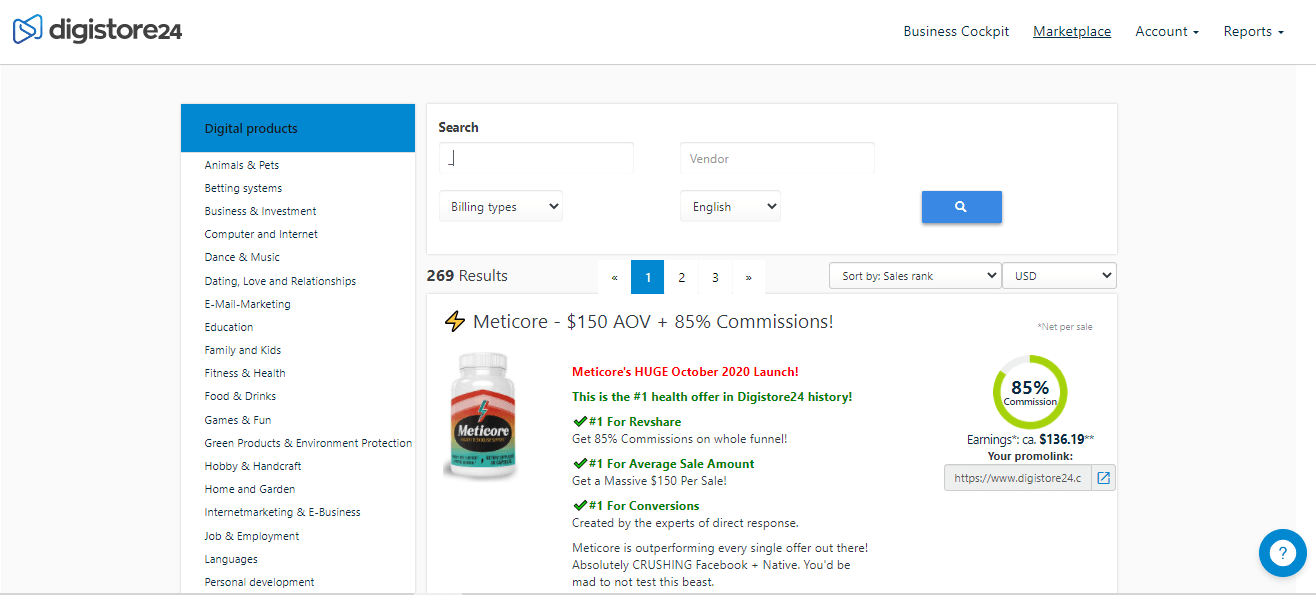Open the USD currency dropdown
The width and height of the screenshot is (1316, 595).
1059,276
